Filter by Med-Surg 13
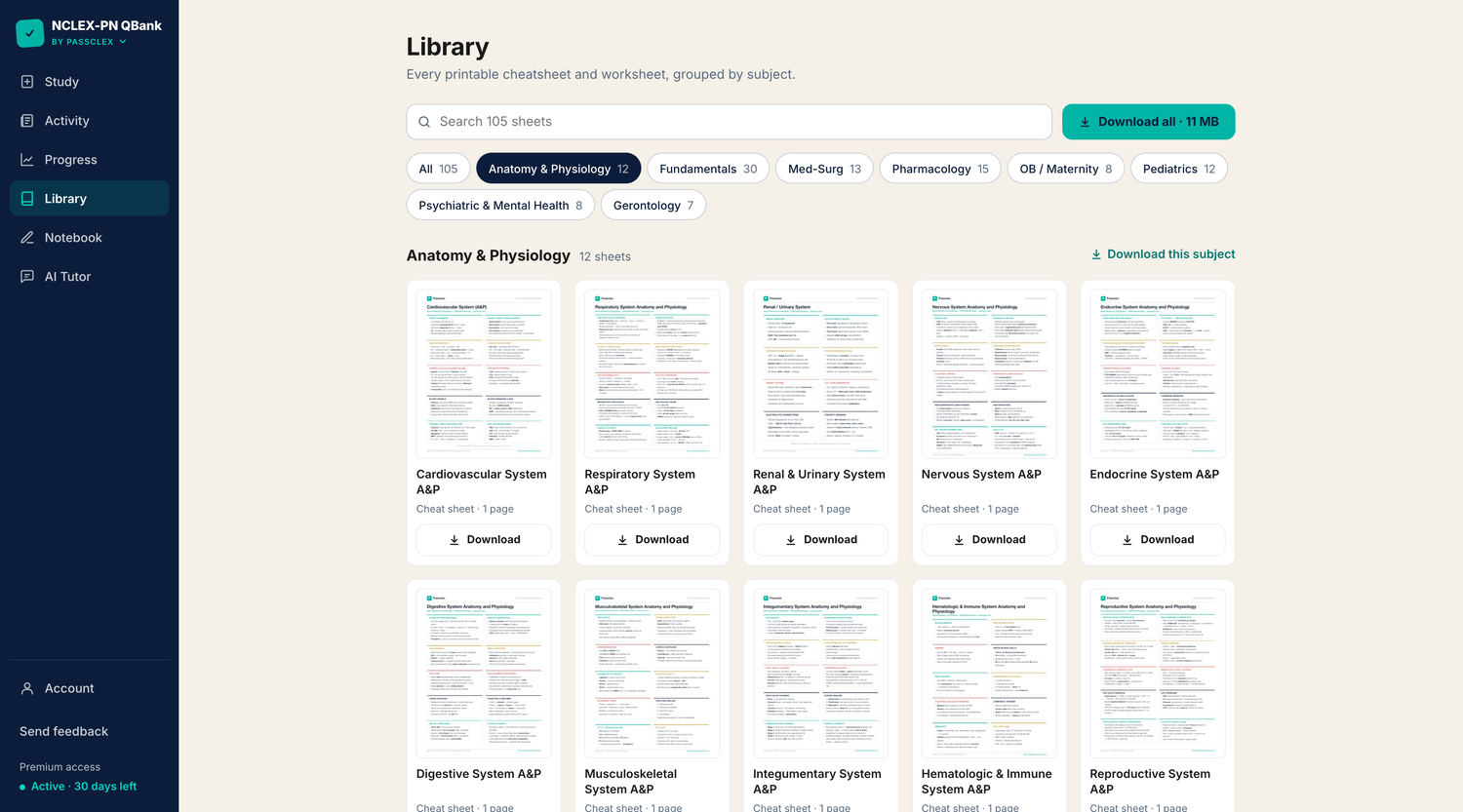 click(x=824, y=169)
